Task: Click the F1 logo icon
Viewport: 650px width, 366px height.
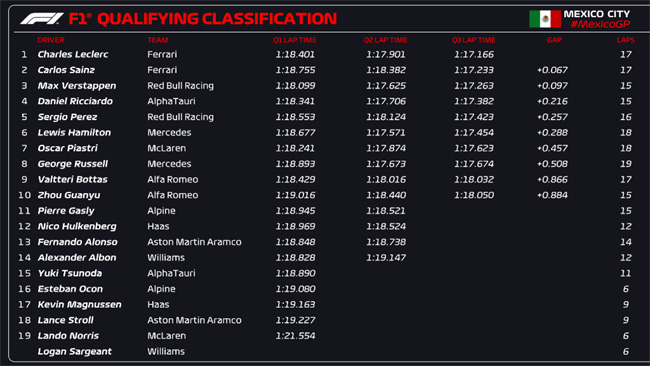Action: pos(42,19)
